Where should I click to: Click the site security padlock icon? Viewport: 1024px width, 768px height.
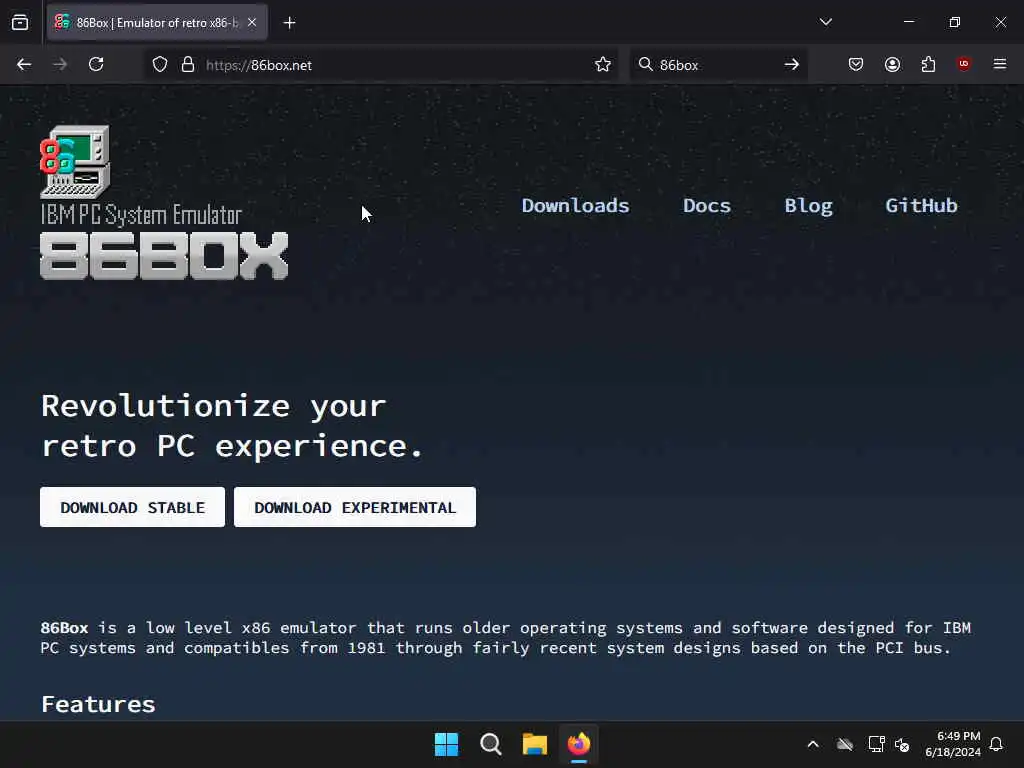(x=188, y=65)
